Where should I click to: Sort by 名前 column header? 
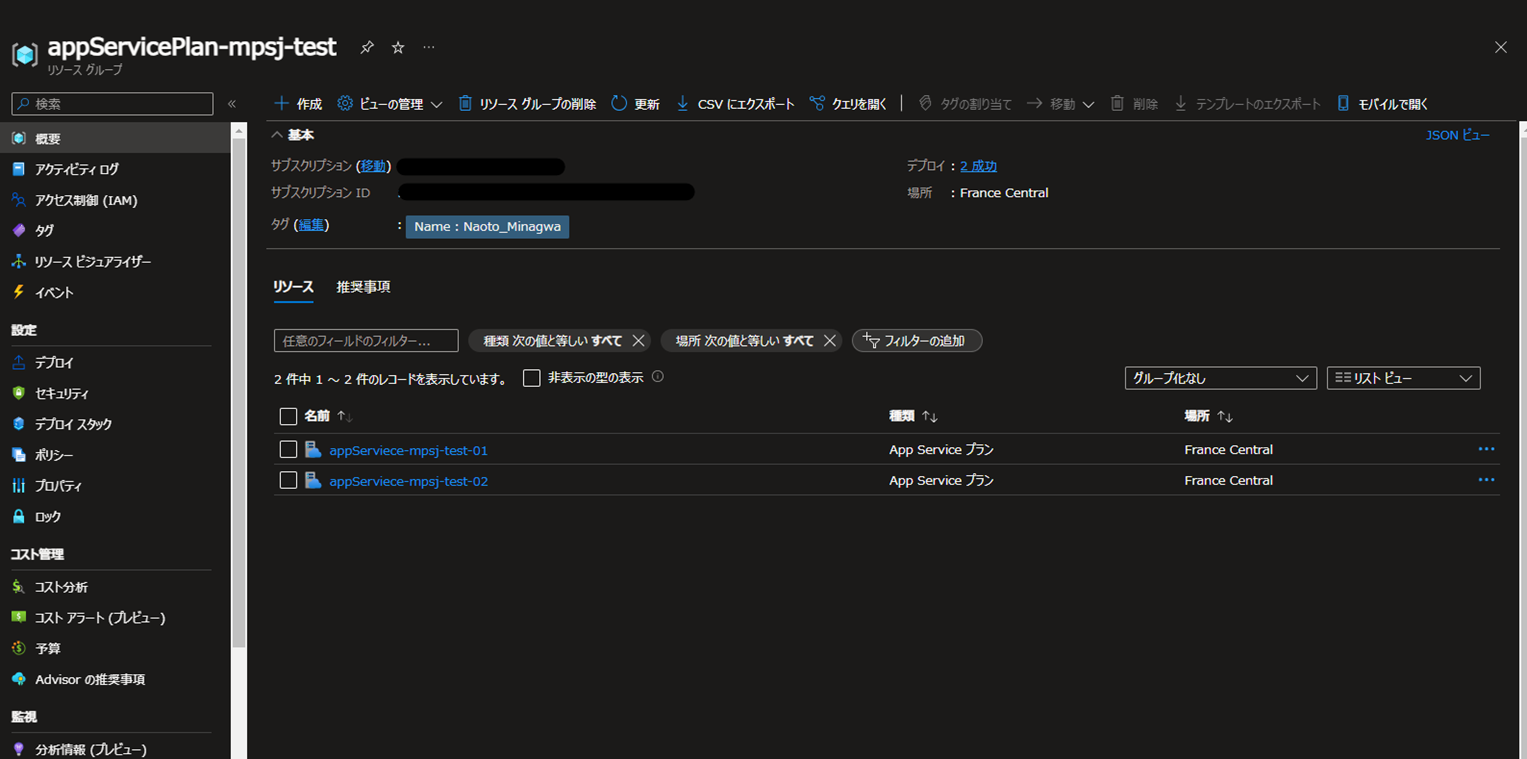tap(328, 416)
